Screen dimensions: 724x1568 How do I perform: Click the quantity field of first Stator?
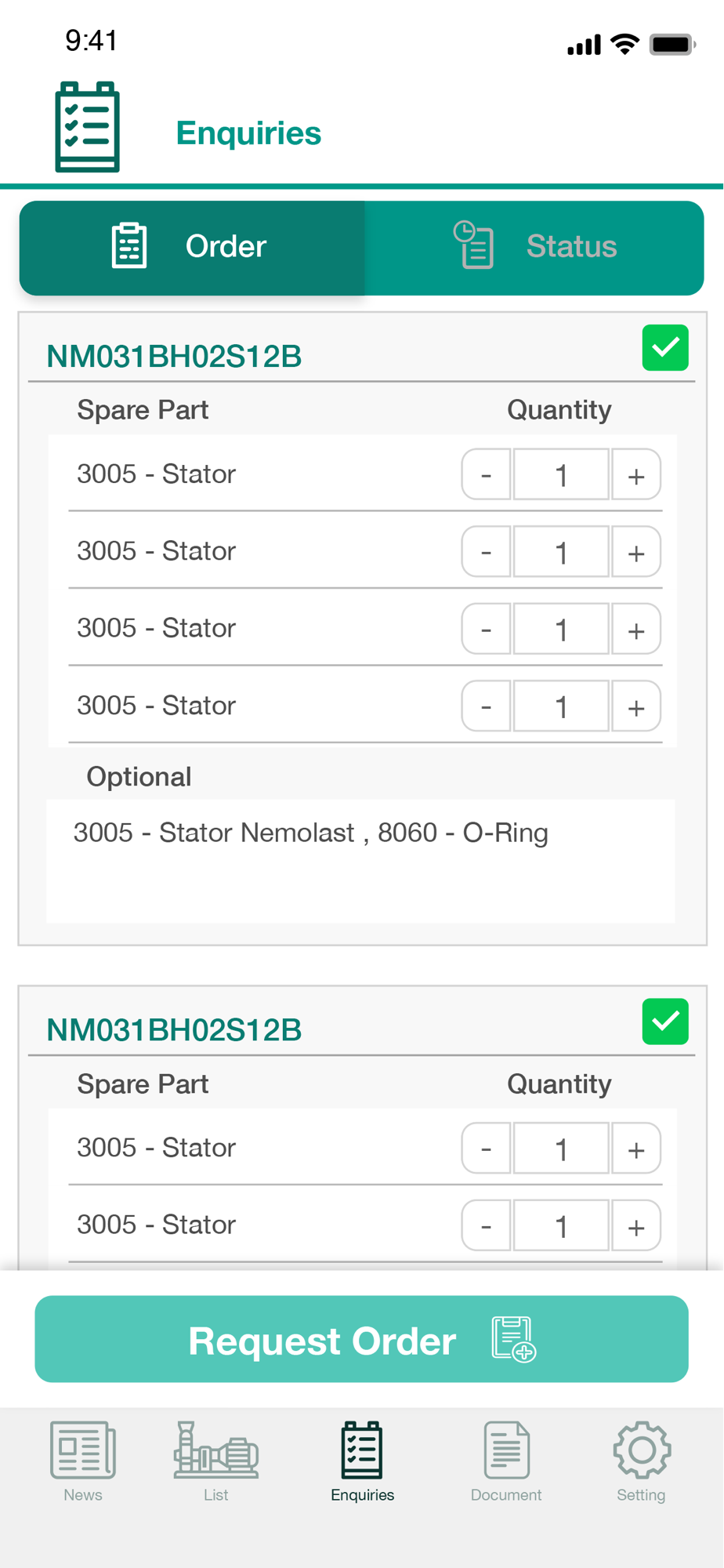(x=561, y=474)
